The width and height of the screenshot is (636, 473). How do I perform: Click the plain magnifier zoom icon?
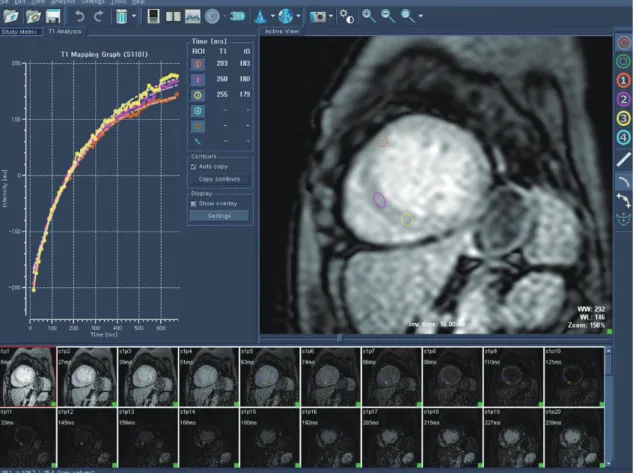(x=407, y=16)
